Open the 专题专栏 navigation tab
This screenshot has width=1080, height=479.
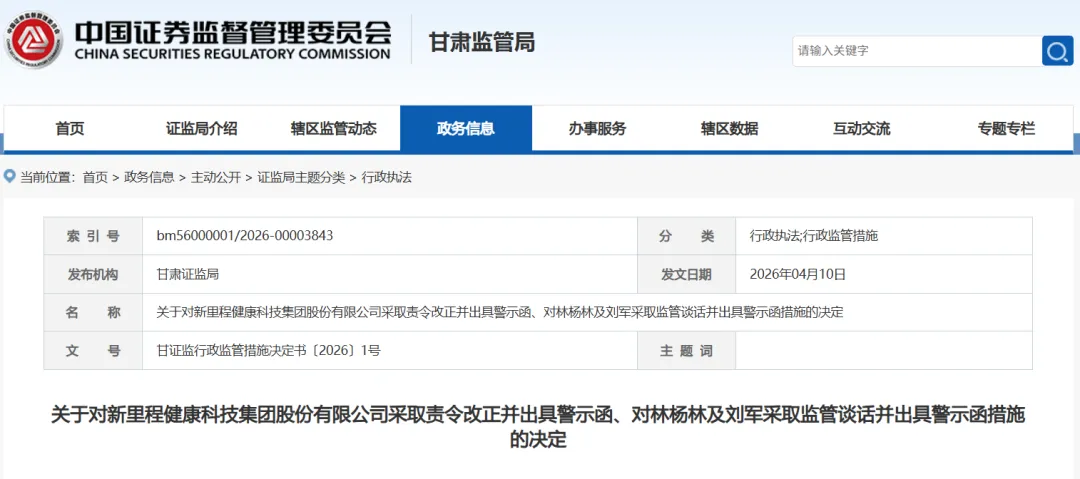click(x=1006, y=128)
